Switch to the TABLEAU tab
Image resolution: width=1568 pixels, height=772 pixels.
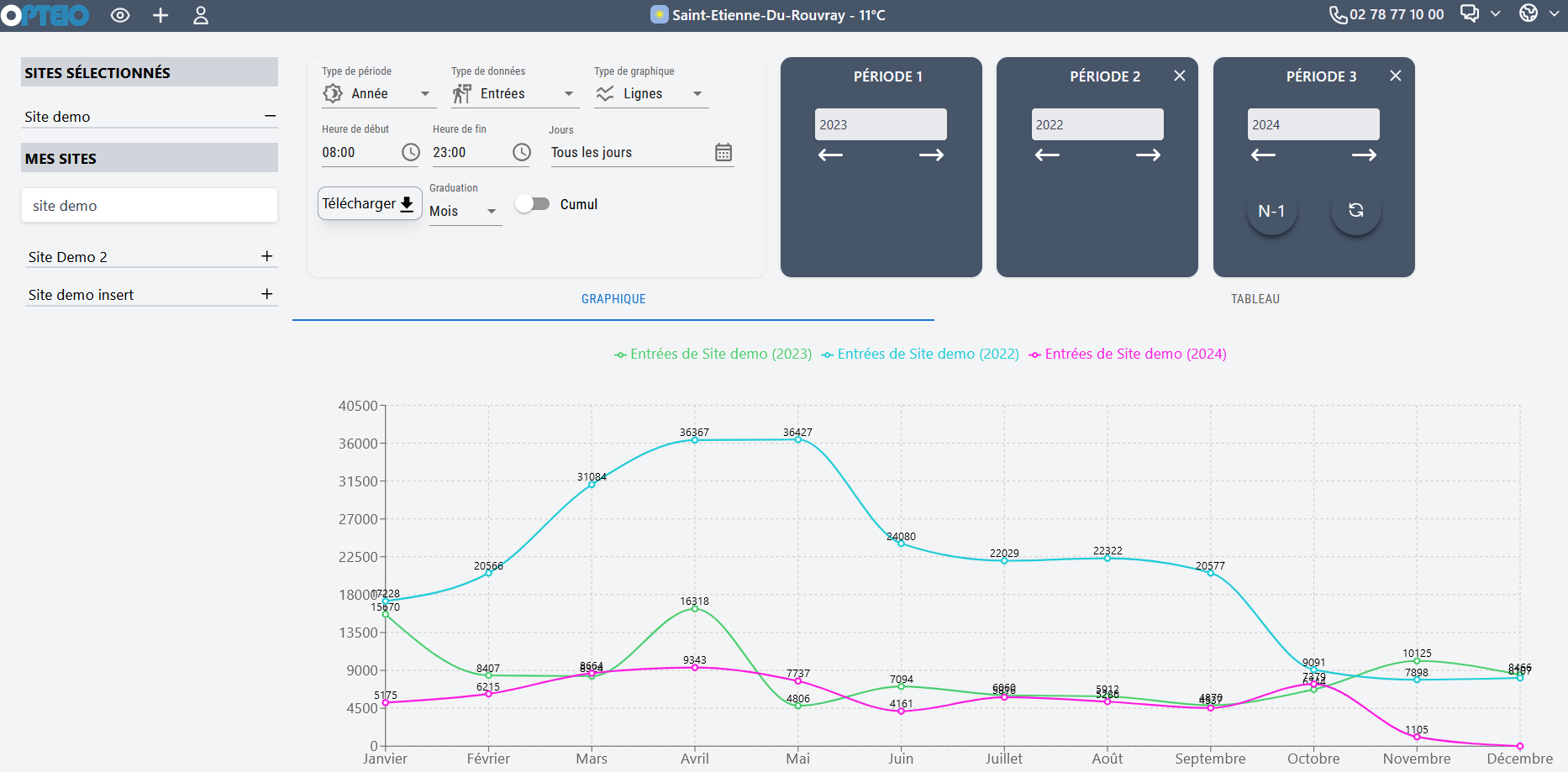(x=1255, y=299)
